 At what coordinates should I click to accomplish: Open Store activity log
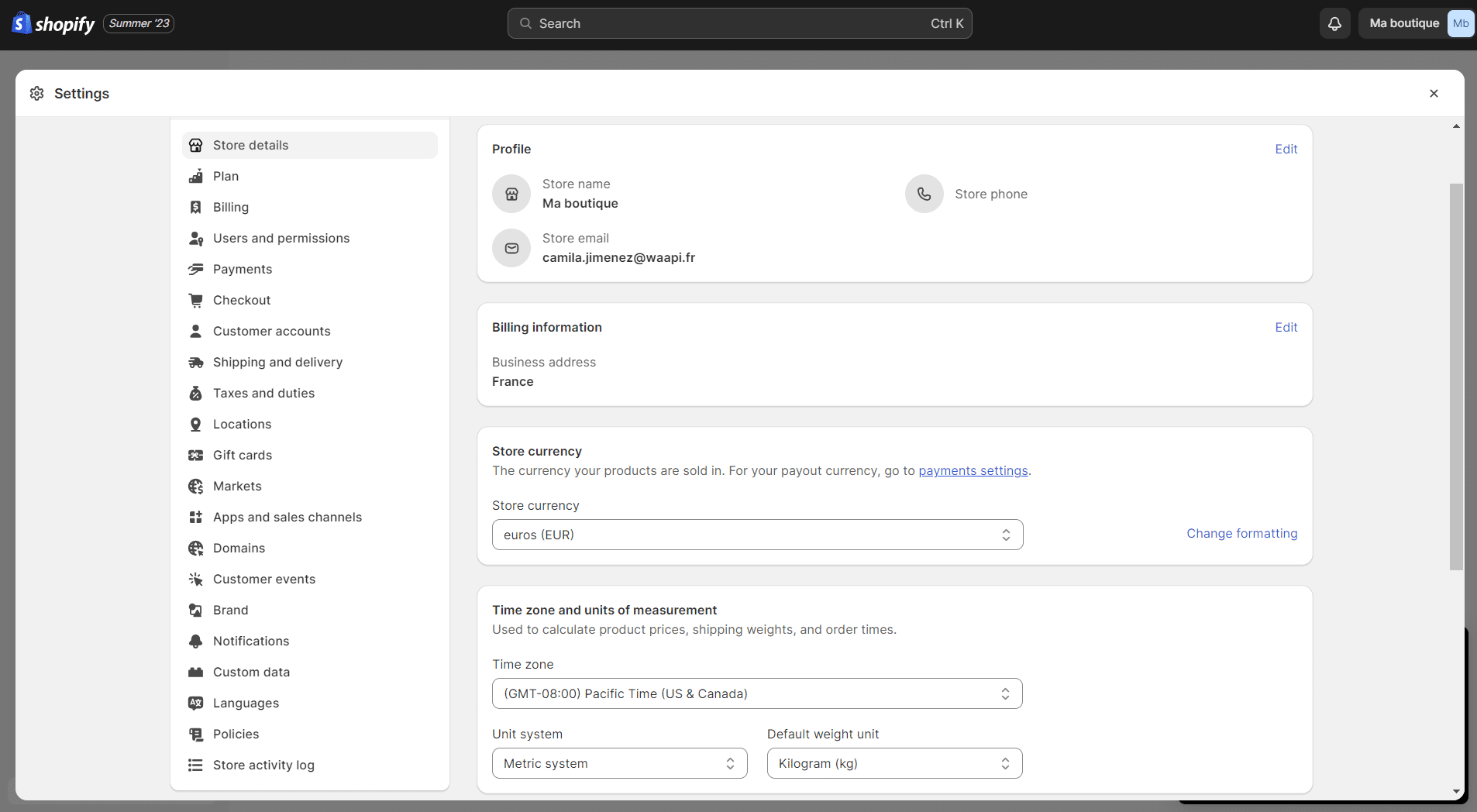pyautogui.click(x=310, y=765)
